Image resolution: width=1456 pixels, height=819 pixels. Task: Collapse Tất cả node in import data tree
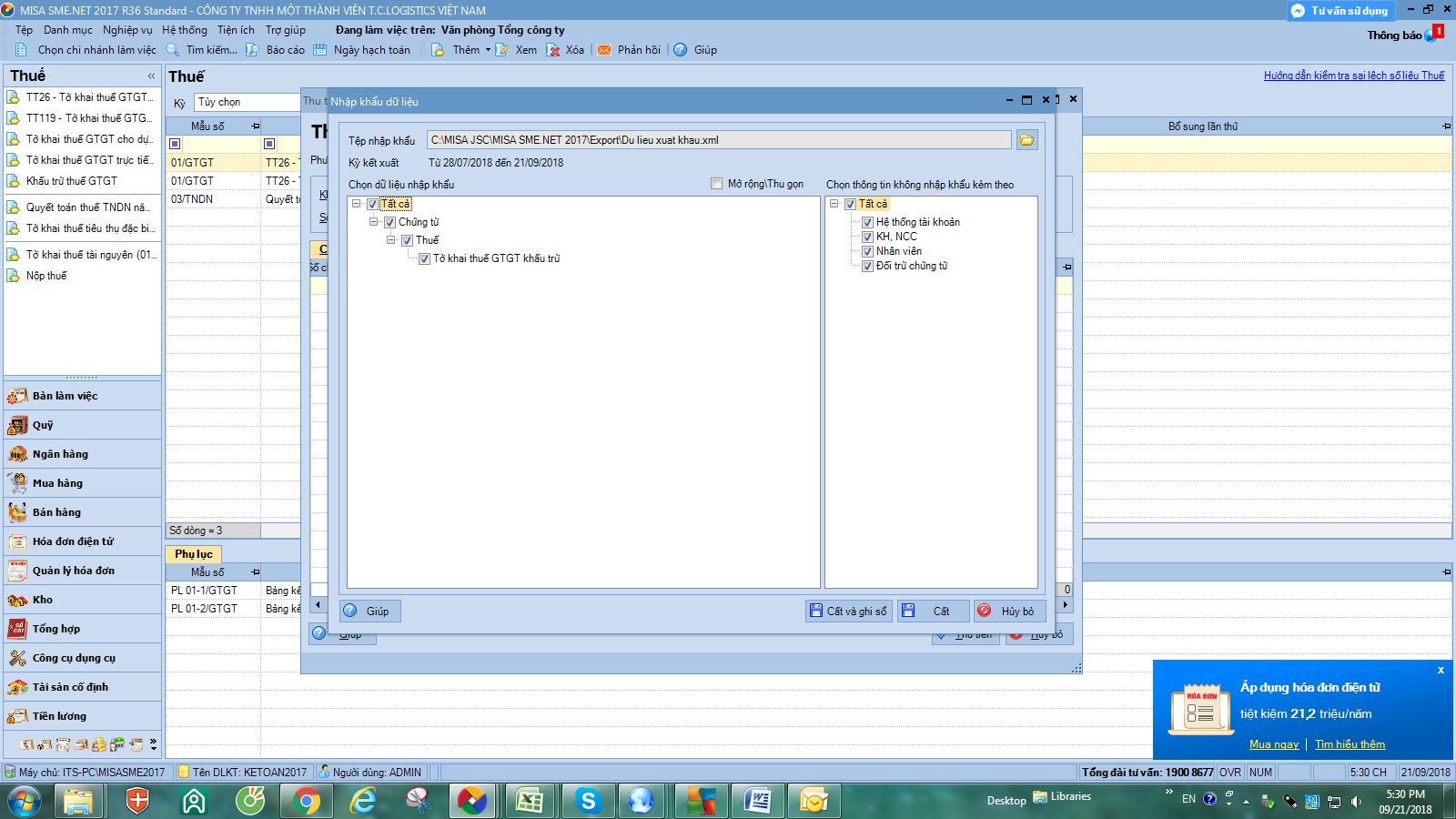coord(357,204)
